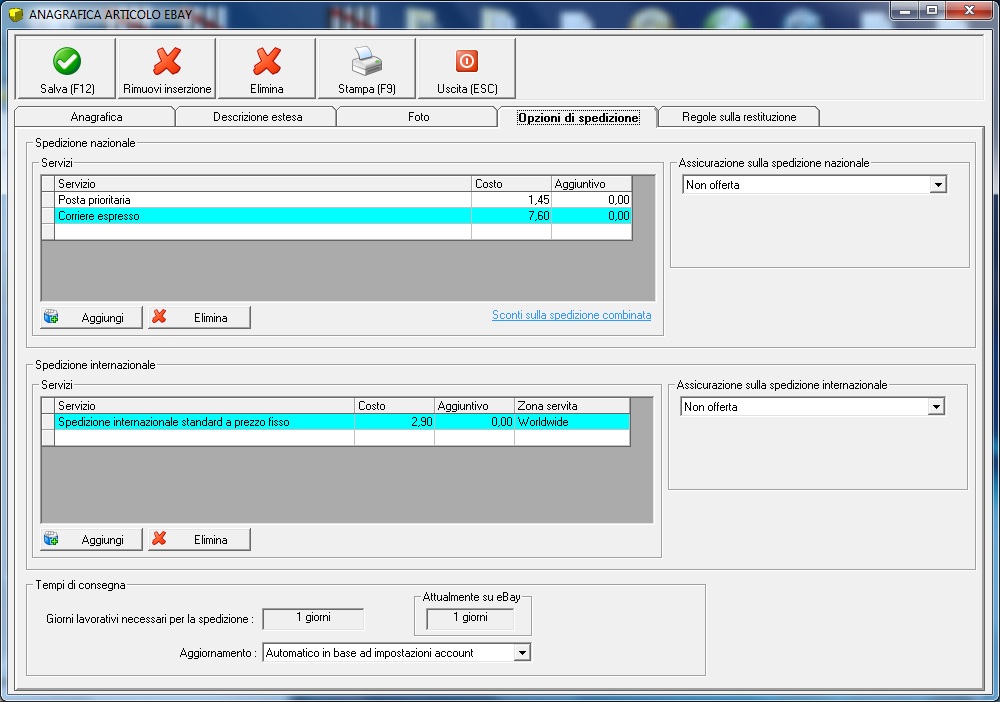This screenshot has width=1000, height=702.
Task: Click the Giorni lavorativi 1 giorni field
Action: (313, 618)
